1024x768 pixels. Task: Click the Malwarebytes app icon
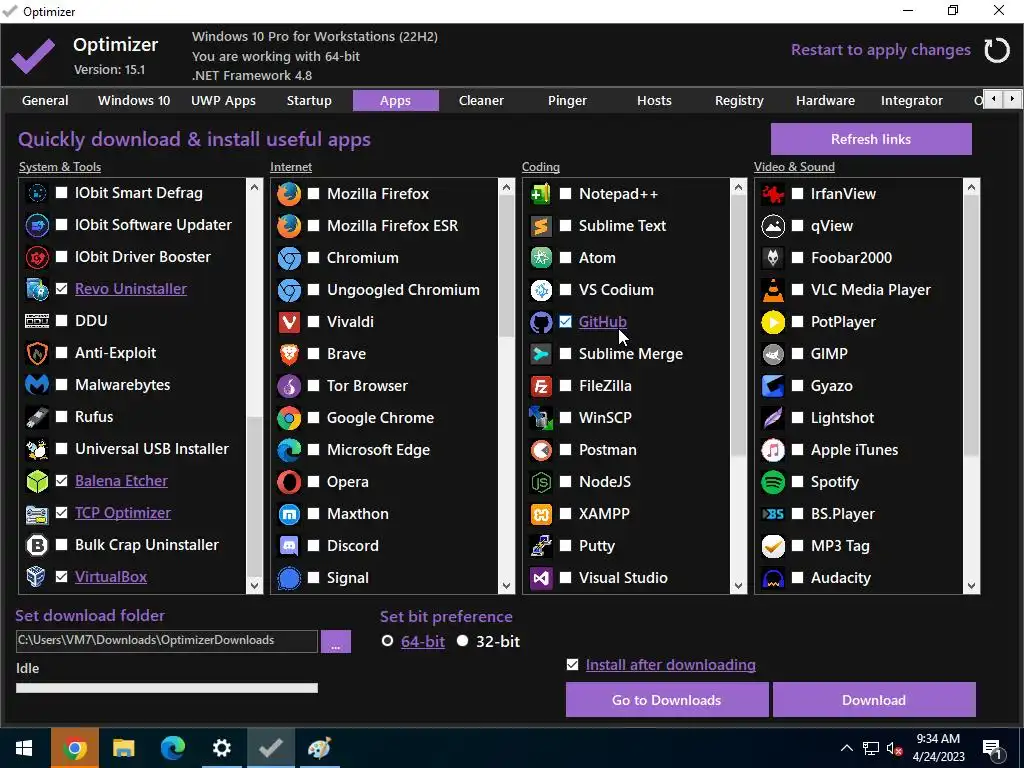[x=37, y=385]
